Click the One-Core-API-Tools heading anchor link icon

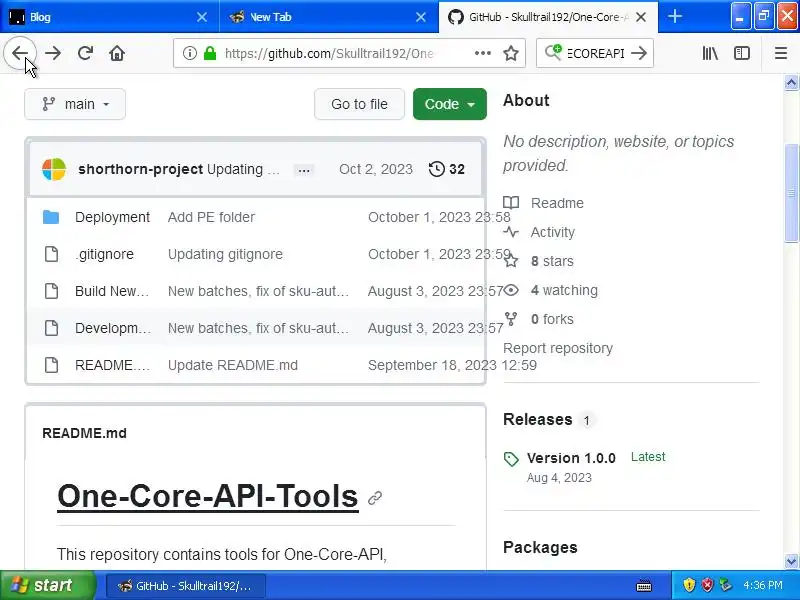(375, 497)
